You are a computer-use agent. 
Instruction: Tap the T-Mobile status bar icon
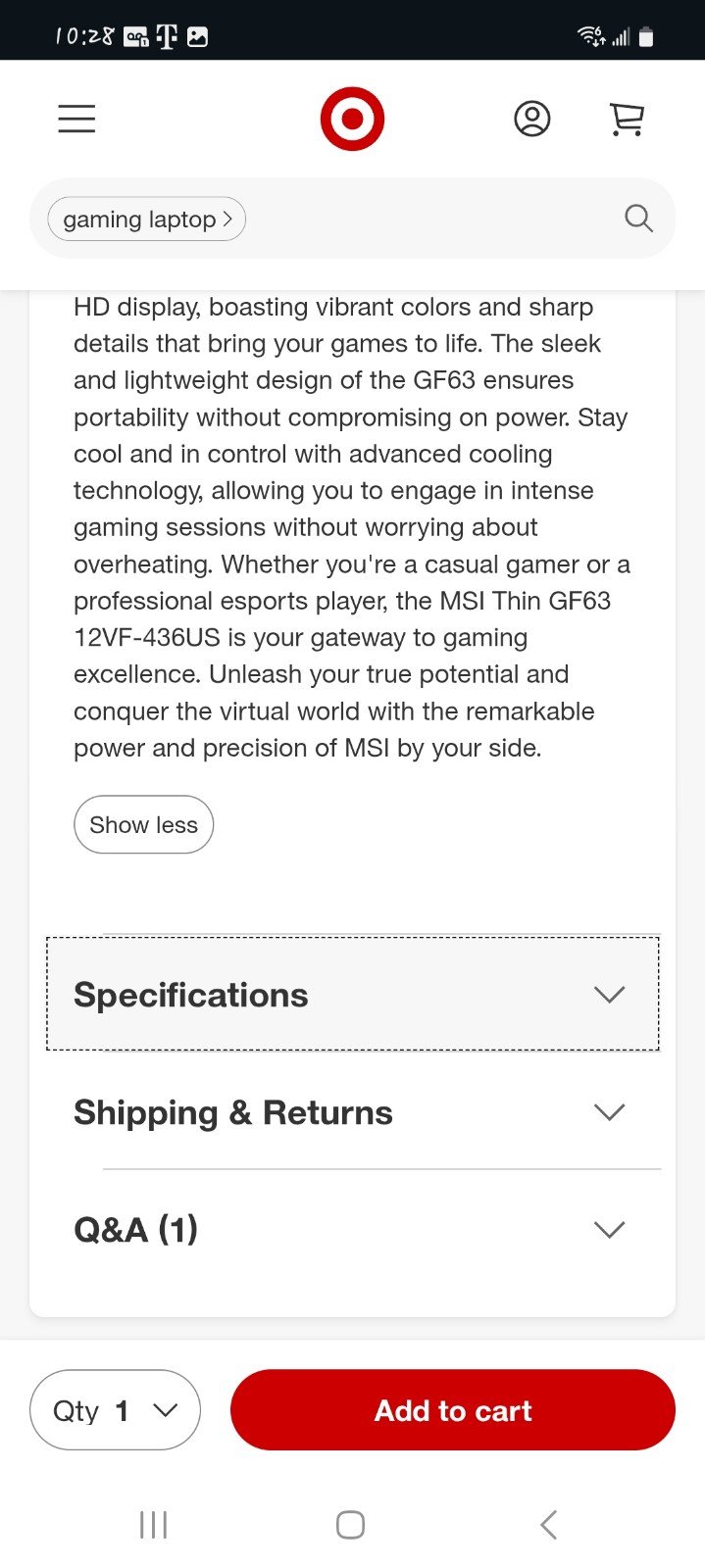[167, 37]
